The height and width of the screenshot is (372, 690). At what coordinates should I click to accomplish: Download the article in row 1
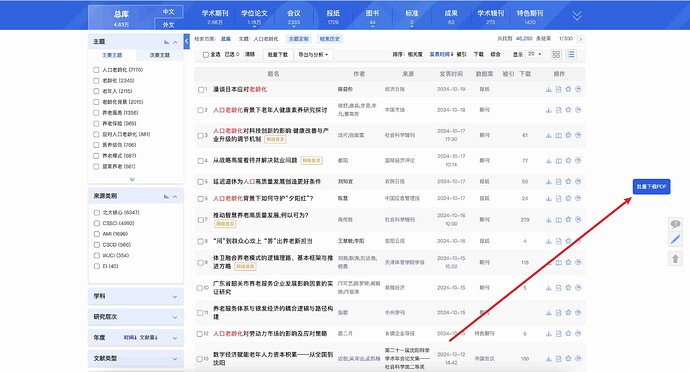pyautogui.click(x=548, y=89)
